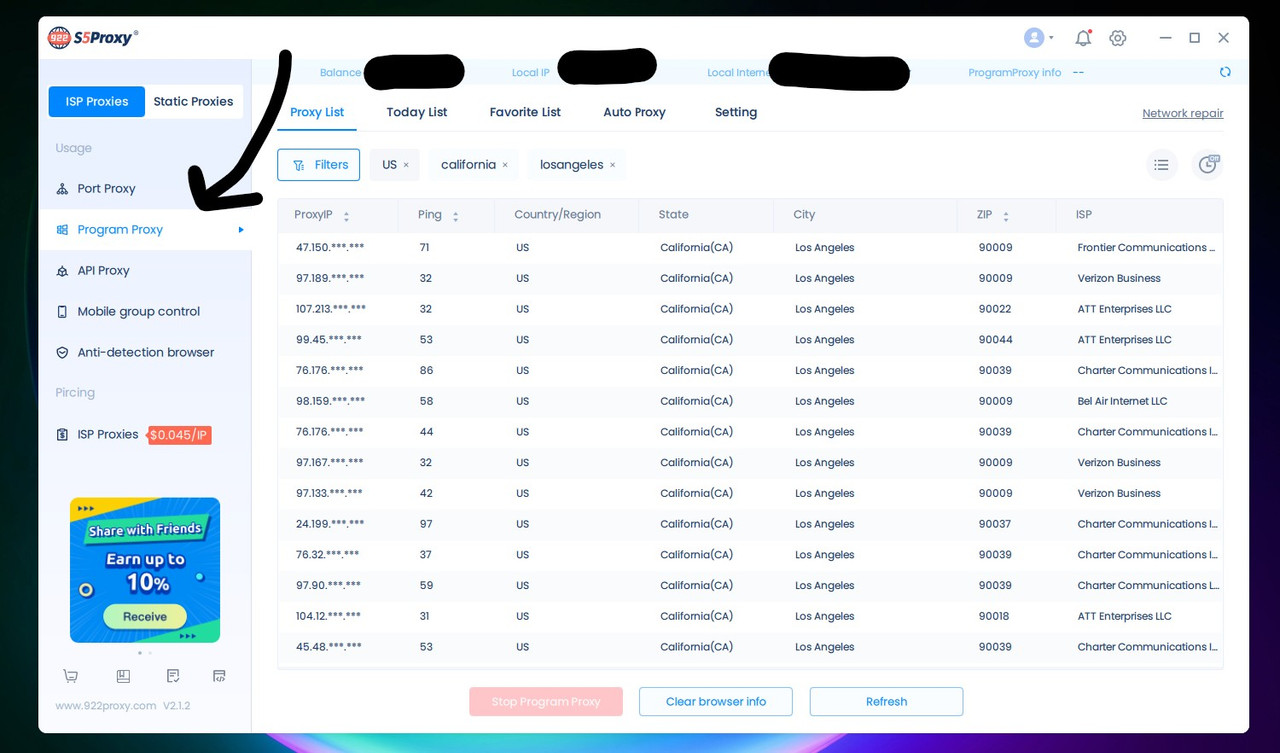Switch to Static Proxies toggle

coord(193,101)
